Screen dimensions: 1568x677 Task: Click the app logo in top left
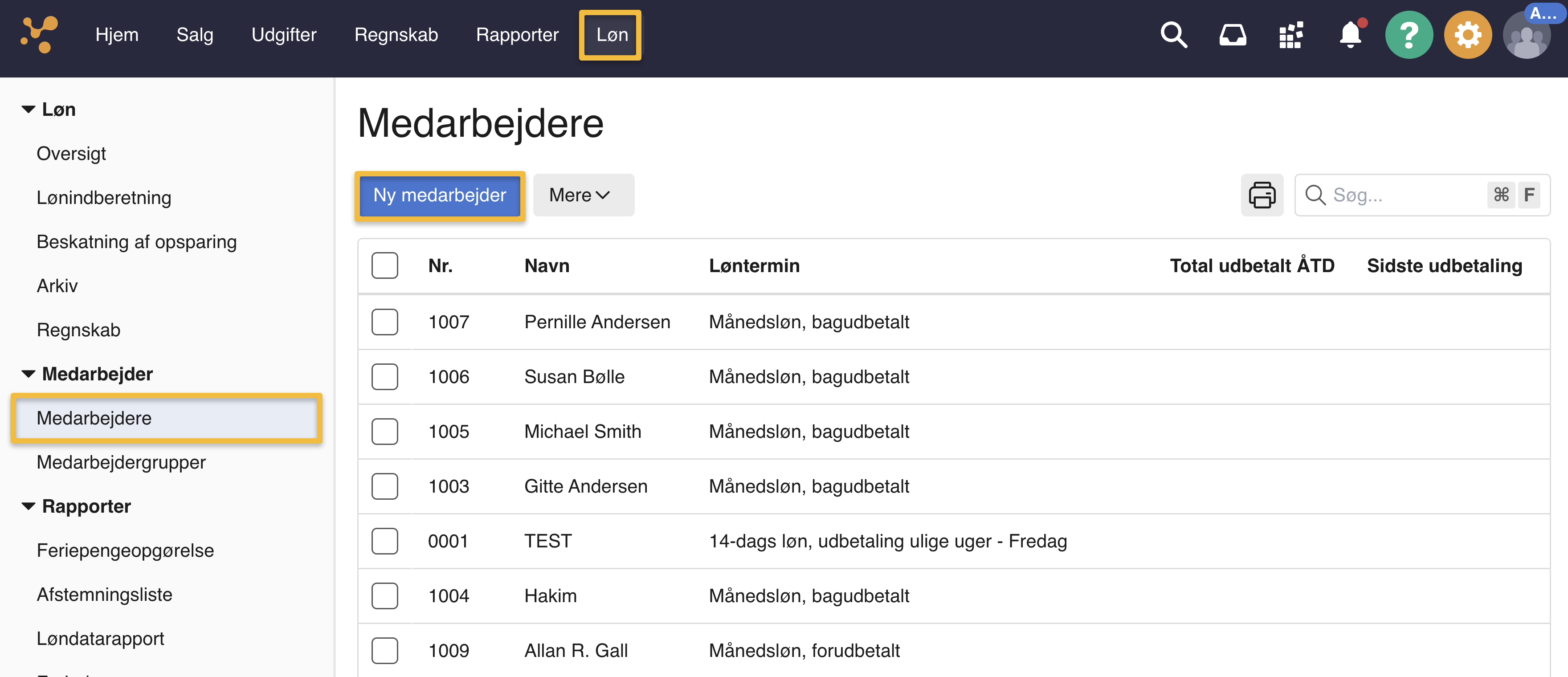40,35
